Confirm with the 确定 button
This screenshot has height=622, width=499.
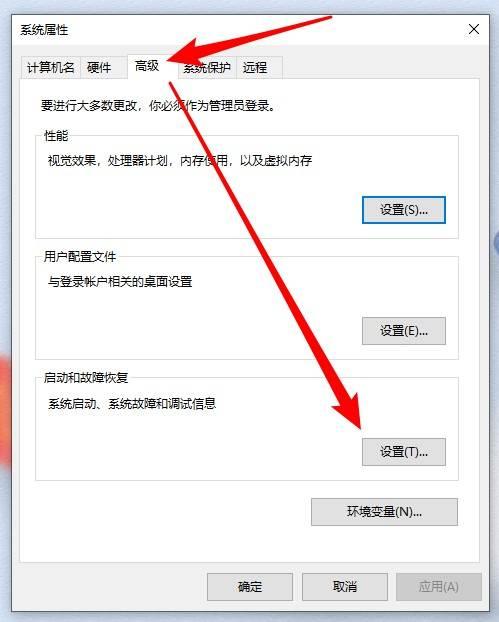(x=250, y=586)
